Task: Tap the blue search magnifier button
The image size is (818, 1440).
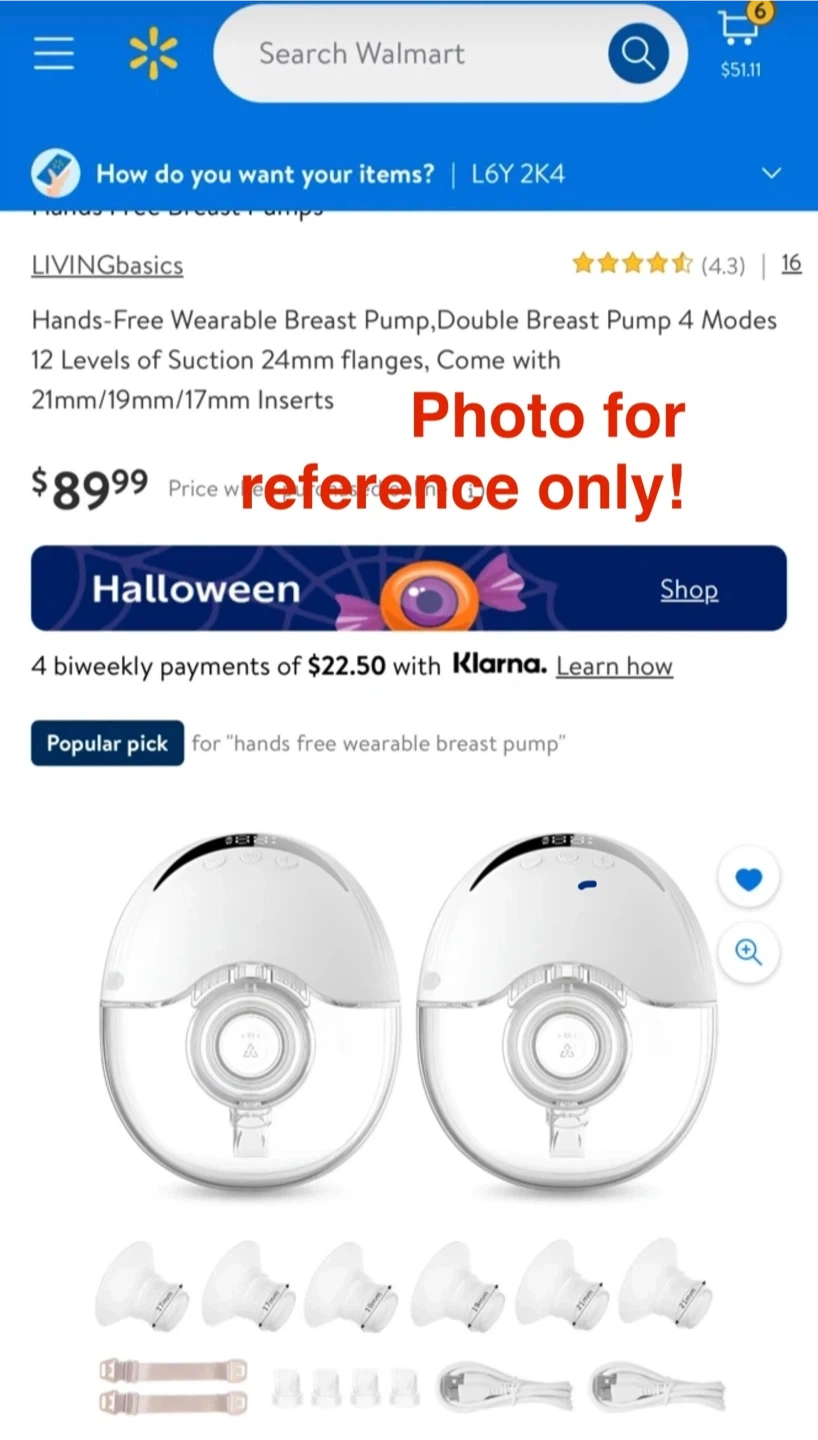Action: 637,53
